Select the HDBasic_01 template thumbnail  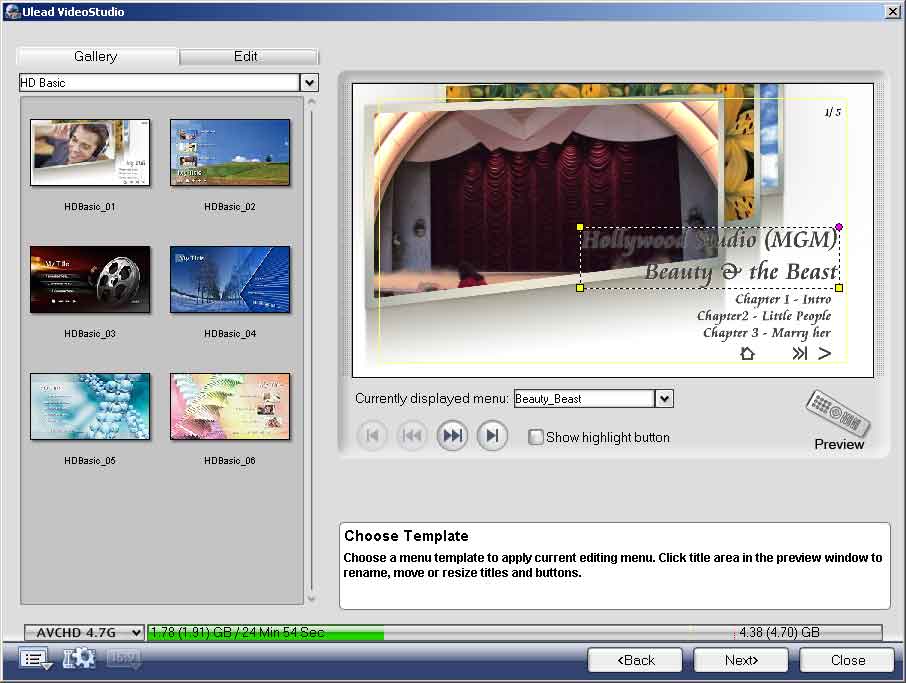(90, 153)
